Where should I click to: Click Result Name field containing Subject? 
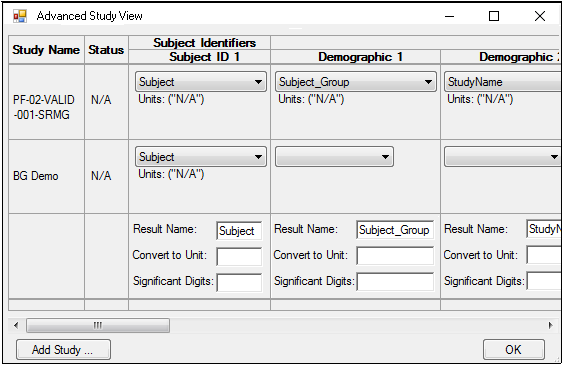pos(239,230)
